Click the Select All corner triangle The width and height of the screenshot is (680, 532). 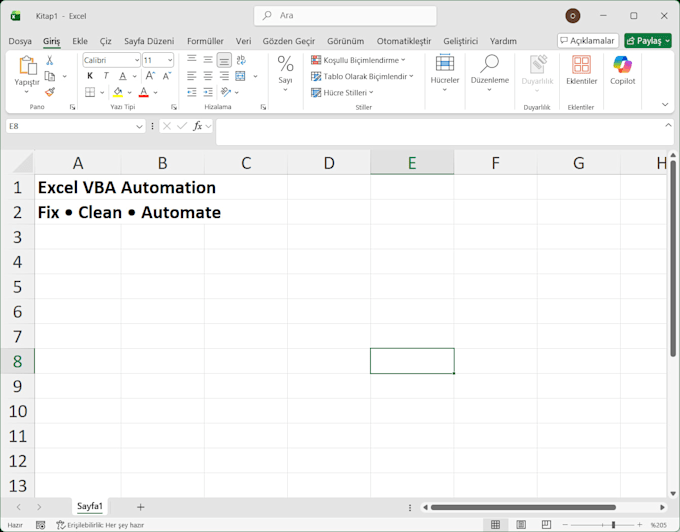[x=22, y=163]
